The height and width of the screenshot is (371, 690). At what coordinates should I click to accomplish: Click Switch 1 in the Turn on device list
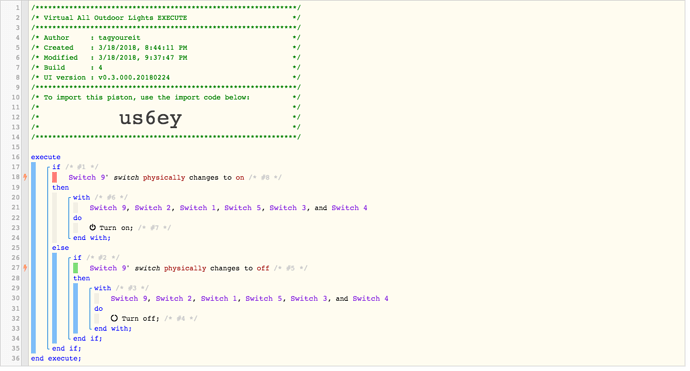[198, 208]
